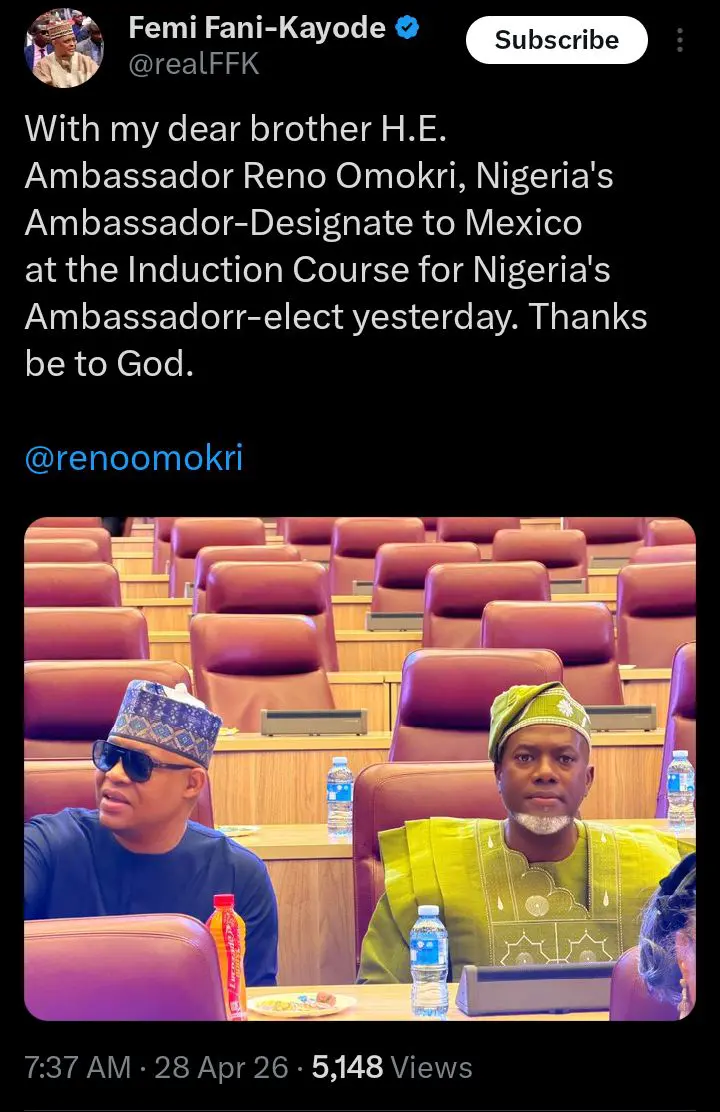Click the "Ambassador-Designate to Mexico" text line
Viewport: 720px width, 1112px height.
pos(303,221)
